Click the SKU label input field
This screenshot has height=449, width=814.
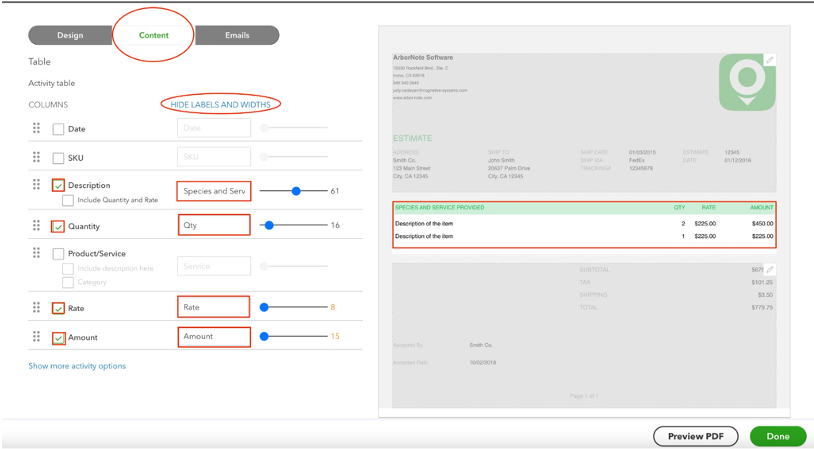pyautogui.click(x=214, y=157)
